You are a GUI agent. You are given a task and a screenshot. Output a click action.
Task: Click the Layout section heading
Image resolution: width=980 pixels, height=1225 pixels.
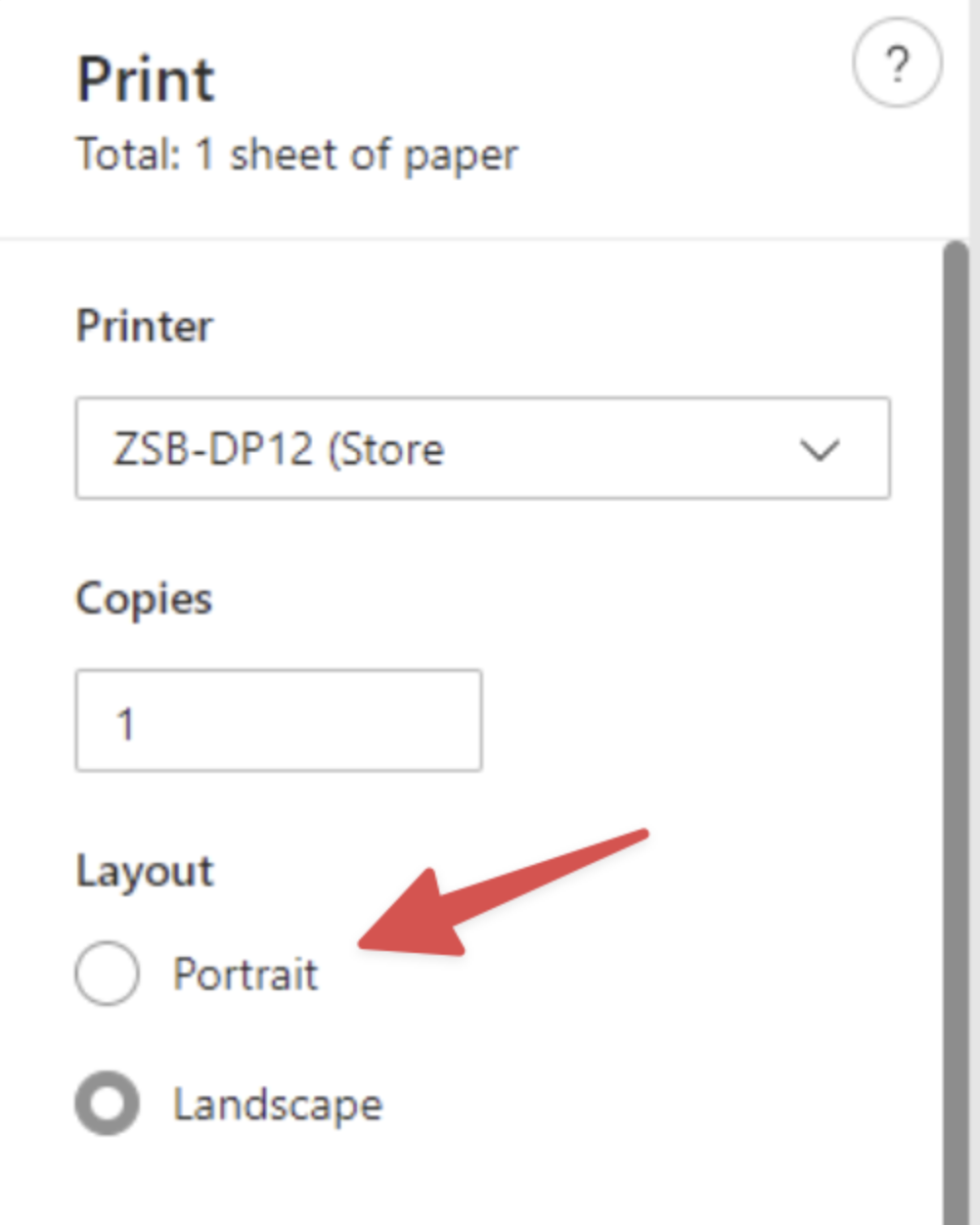(144, 870)
